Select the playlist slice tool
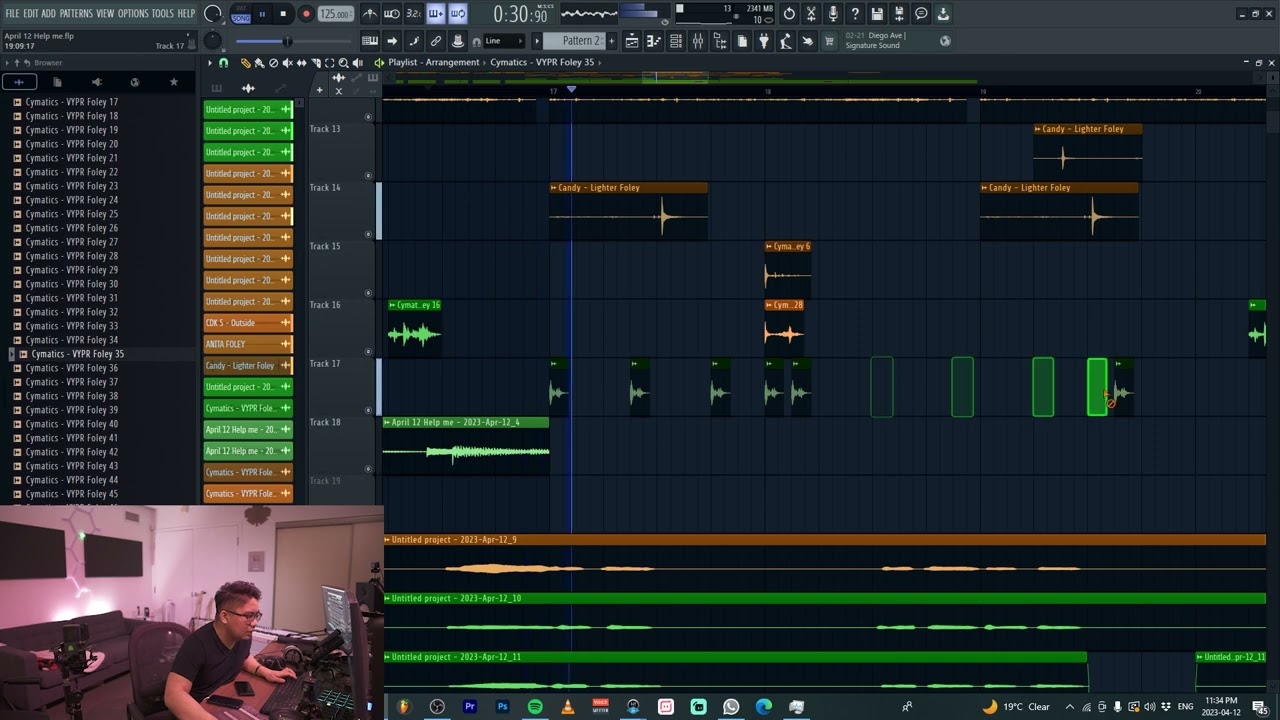 click(315, 63)
